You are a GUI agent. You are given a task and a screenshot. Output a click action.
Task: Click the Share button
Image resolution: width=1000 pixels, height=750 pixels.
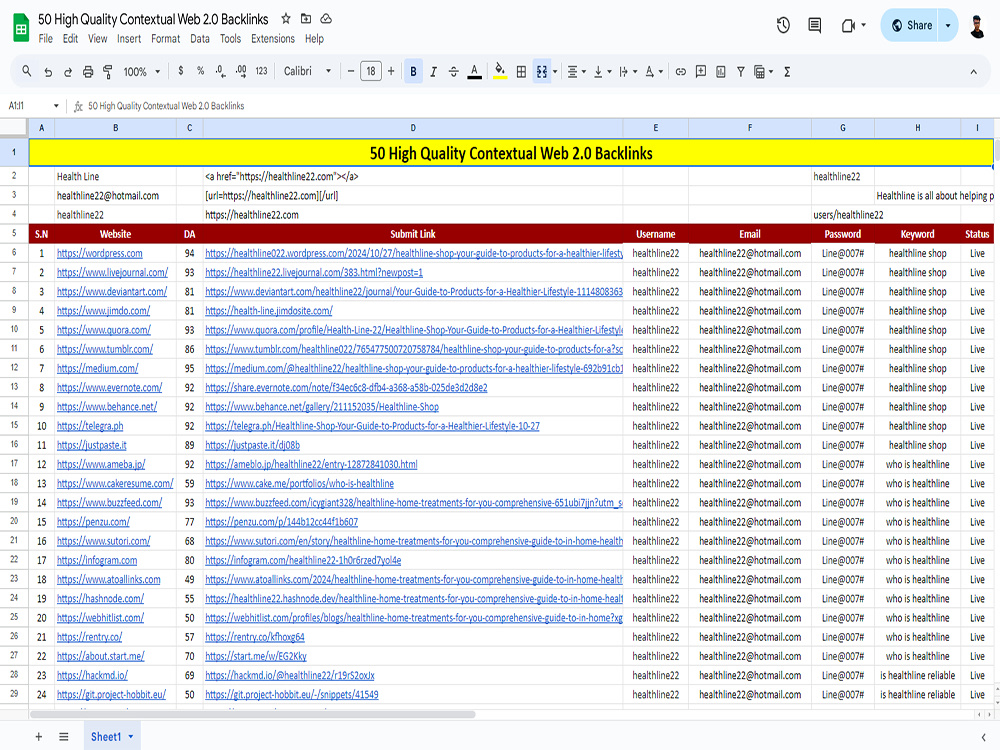coord(910,26)
